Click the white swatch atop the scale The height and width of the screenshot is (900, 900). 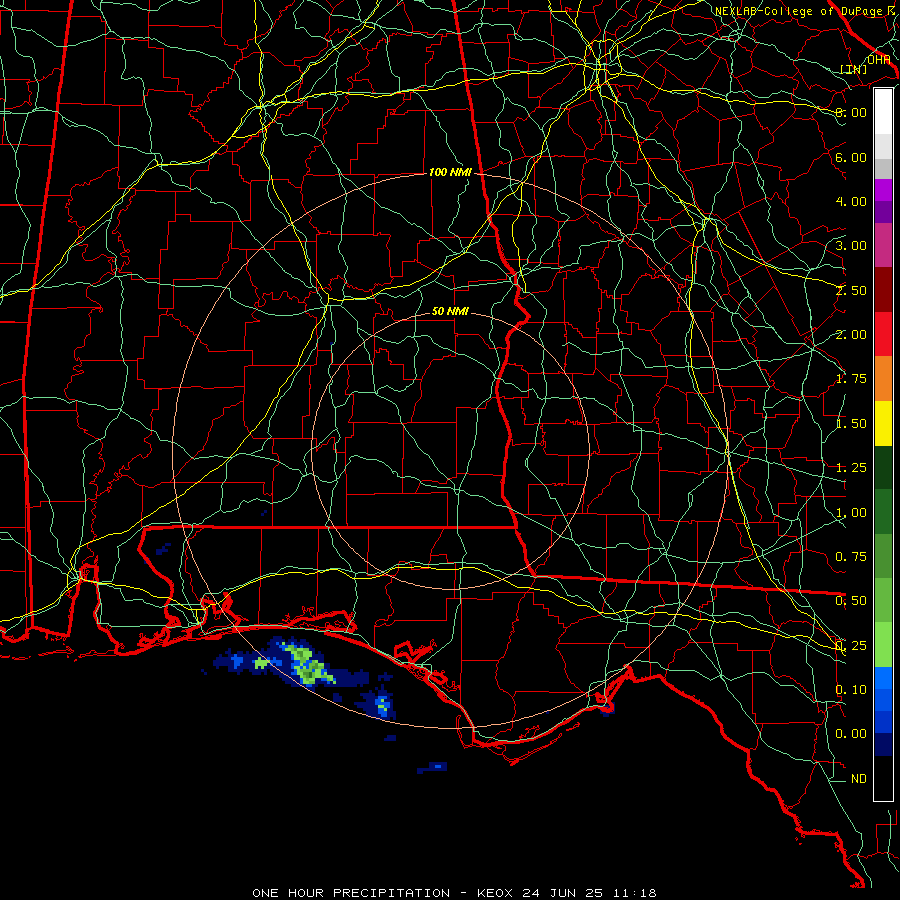(x=883, y=112)
